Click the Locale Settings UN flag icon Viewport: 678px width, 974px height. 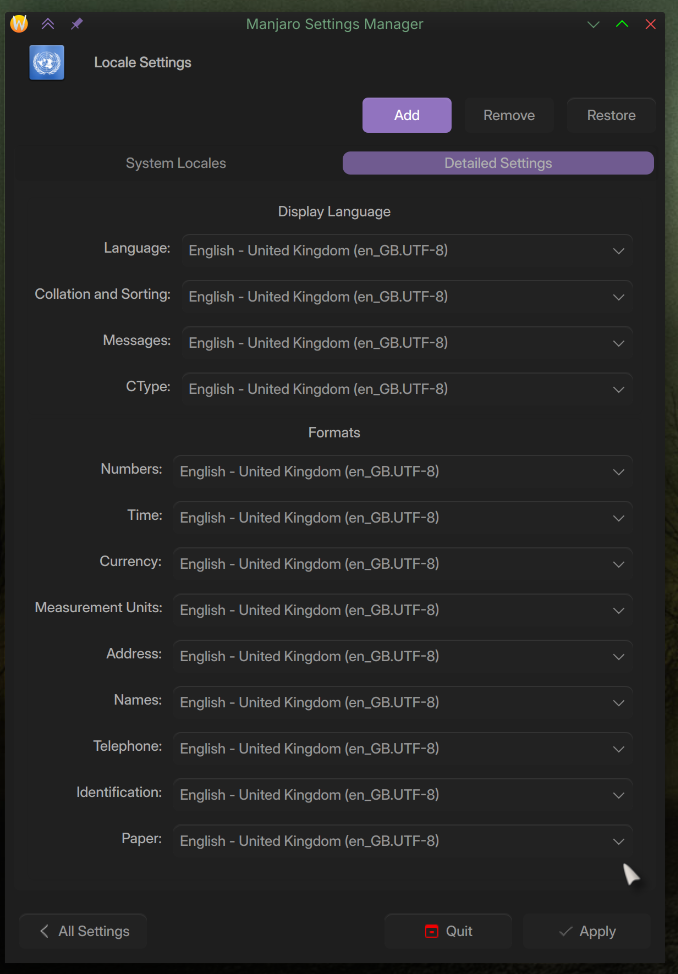47,63
